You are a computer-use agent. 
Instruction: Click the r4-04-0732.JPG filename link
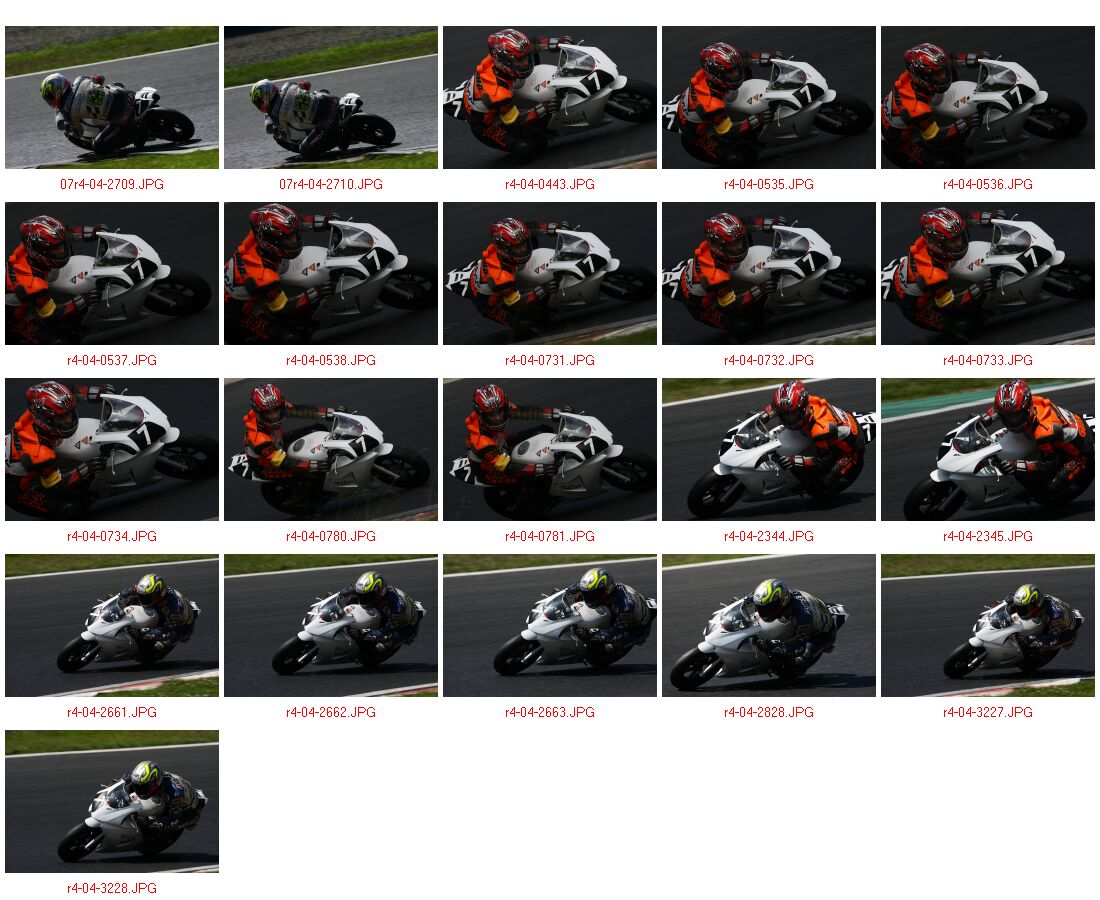tap(768, 361)
